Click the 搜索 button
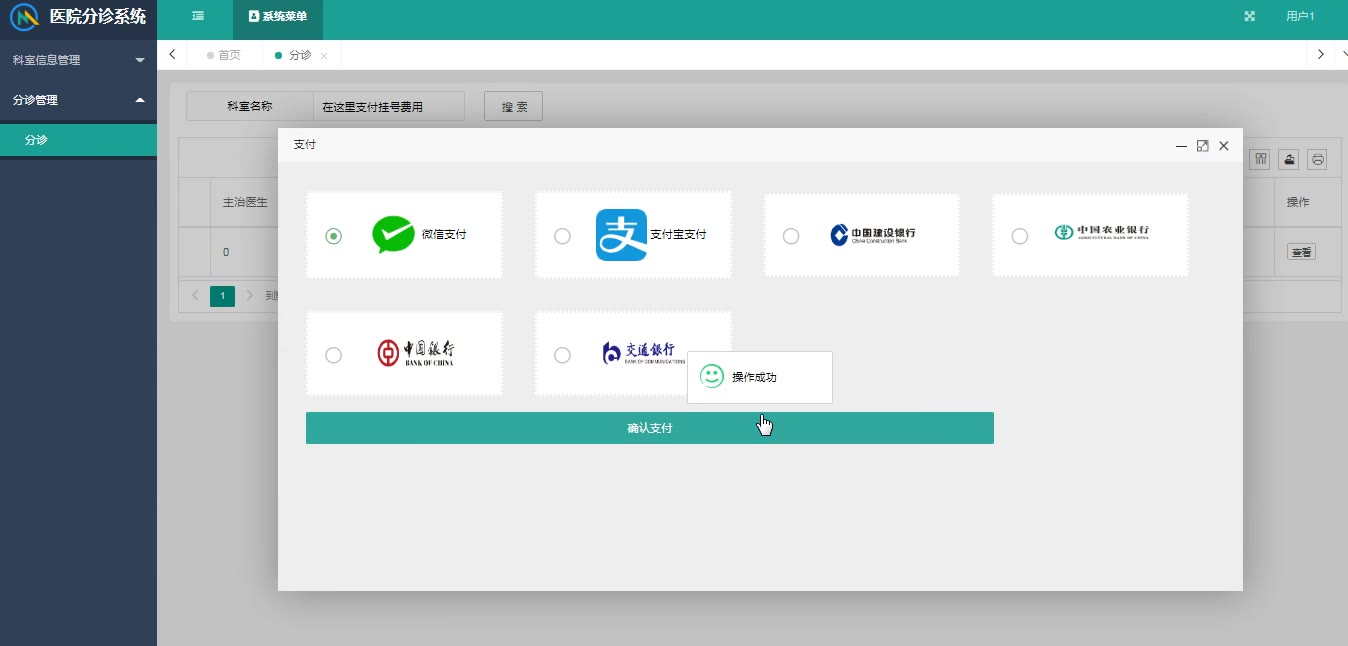Viewport: 1348px width, 646px height. (x=513, y=106)
